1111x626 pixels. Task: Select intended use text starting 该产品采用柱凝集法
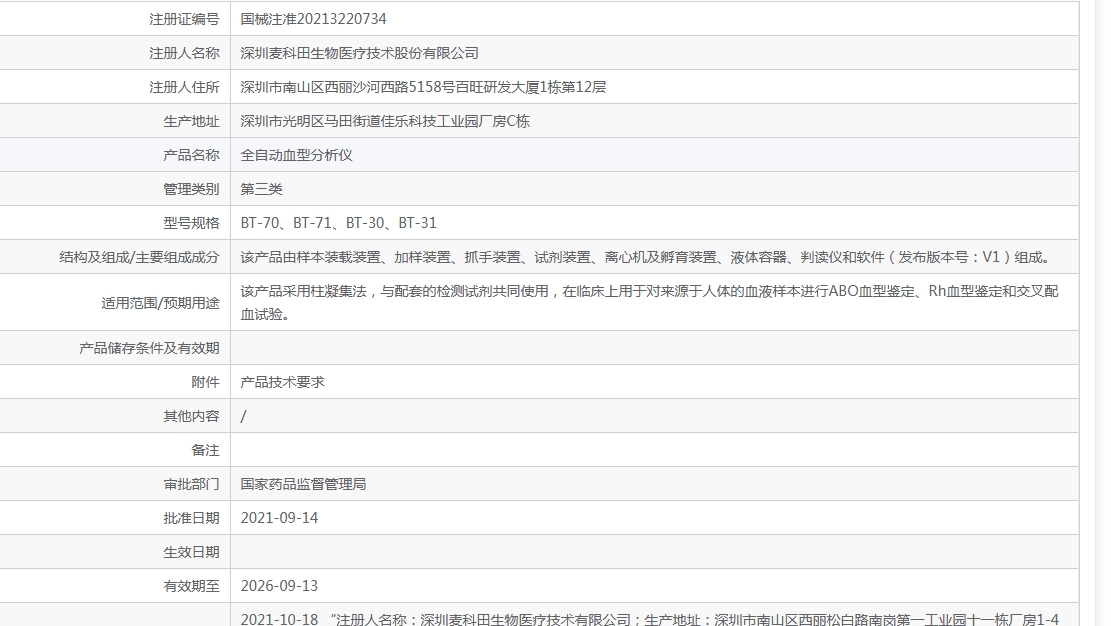[x=649, y=303]
